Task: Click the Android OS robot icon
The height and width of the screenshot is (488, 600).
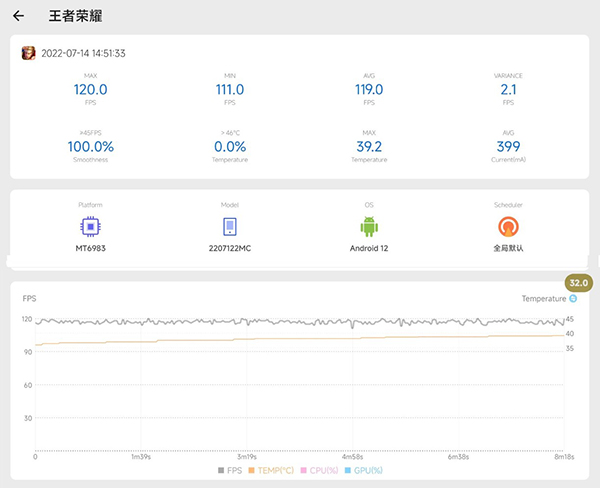Action: (x=369, y=226)
